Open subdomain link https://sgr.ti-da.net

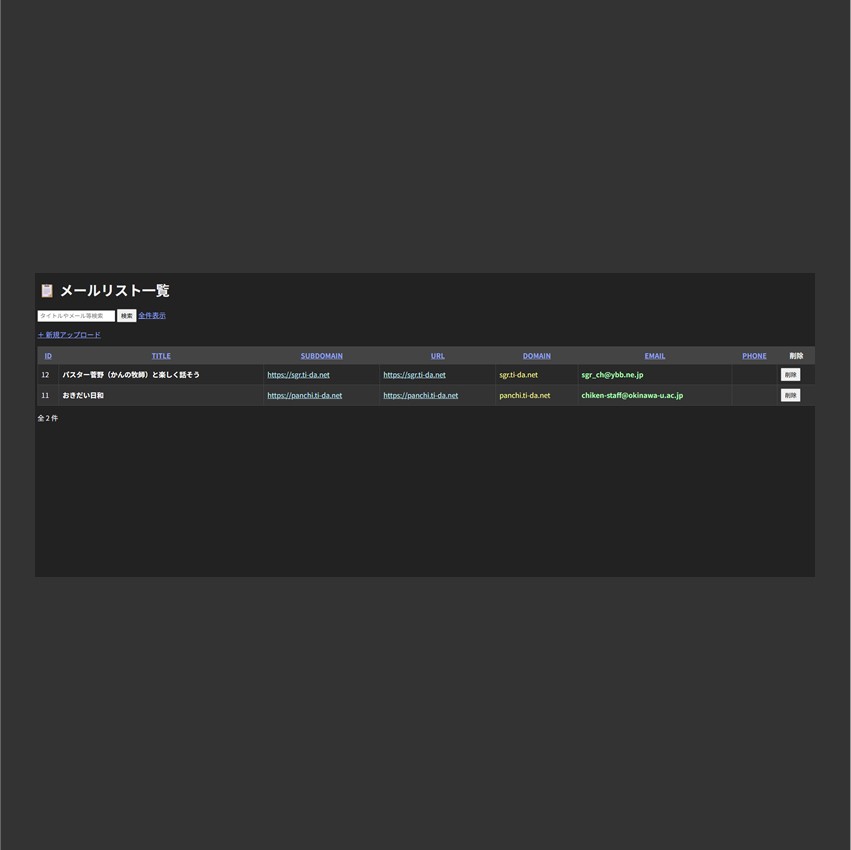(298, 375)
